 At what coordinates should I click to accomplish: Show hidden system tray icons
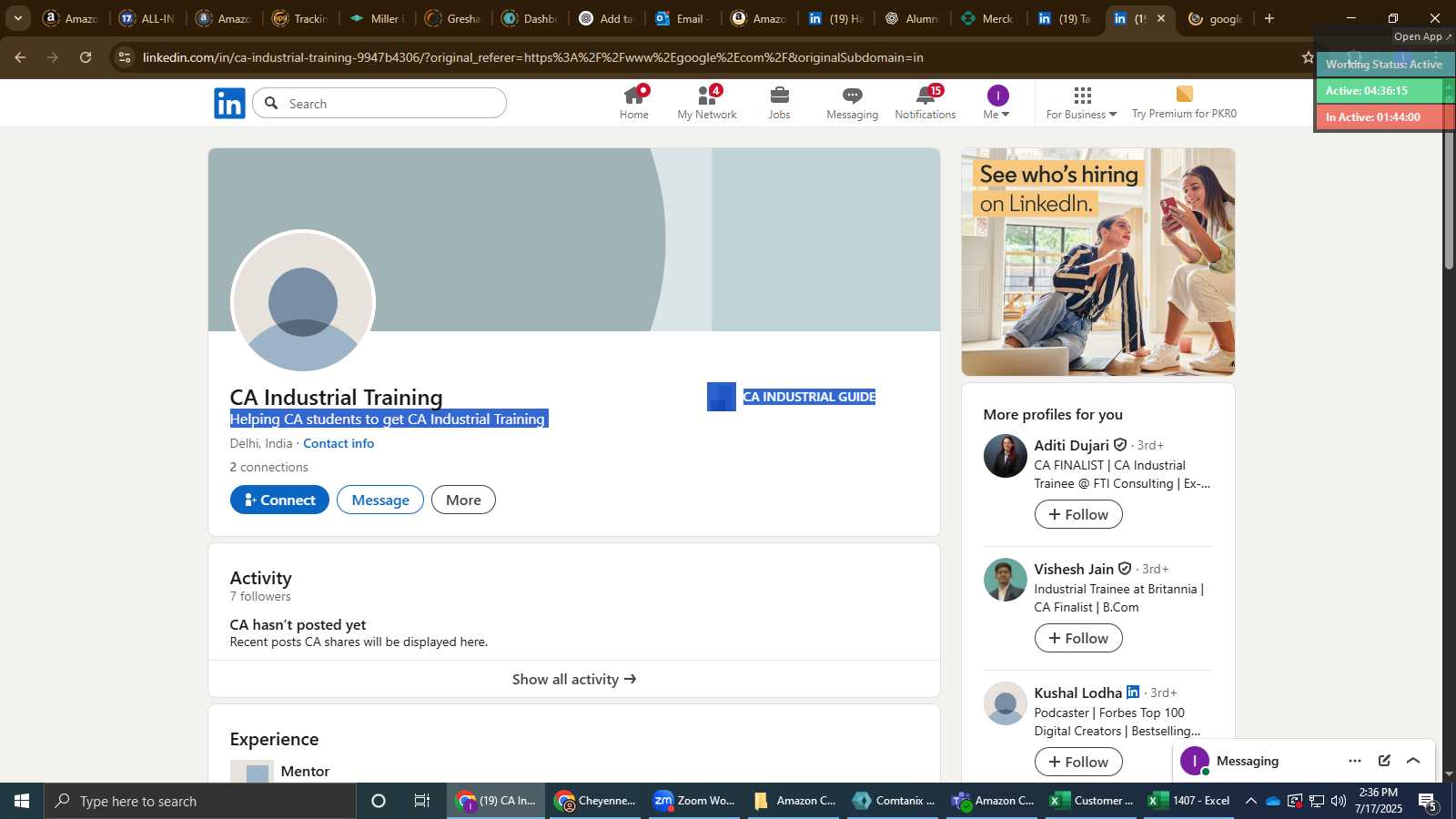point(1251,801)
